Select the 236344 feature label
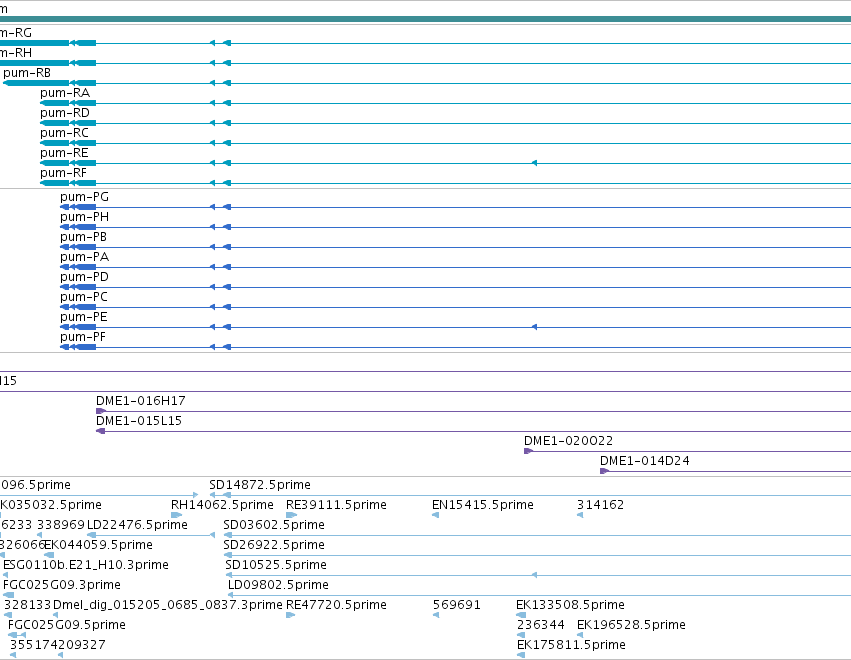 click(541, 625)
